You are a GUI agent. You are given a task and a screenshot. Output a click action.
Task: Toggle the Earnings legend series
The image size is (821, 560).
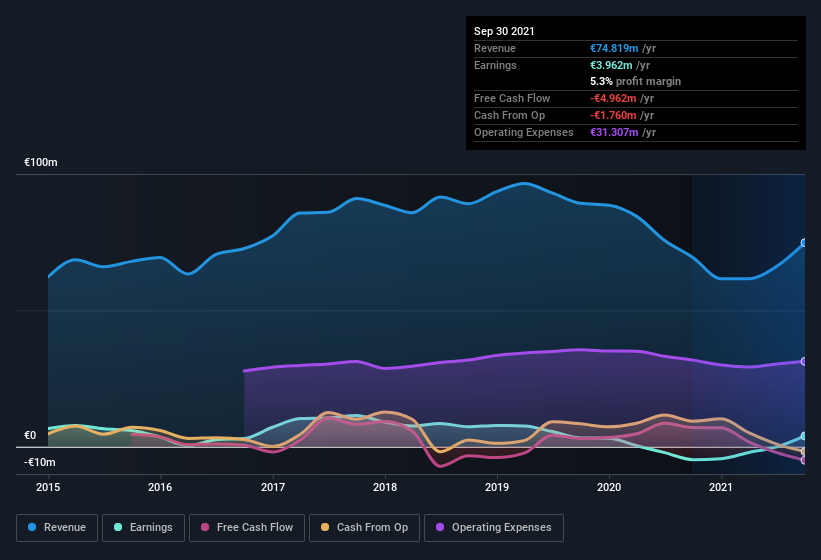[143, 528]
